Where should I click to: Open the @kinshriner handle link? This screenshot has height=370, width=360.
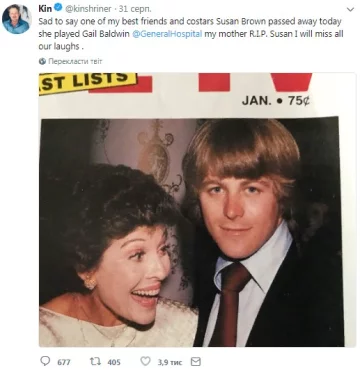pos(88,9)
